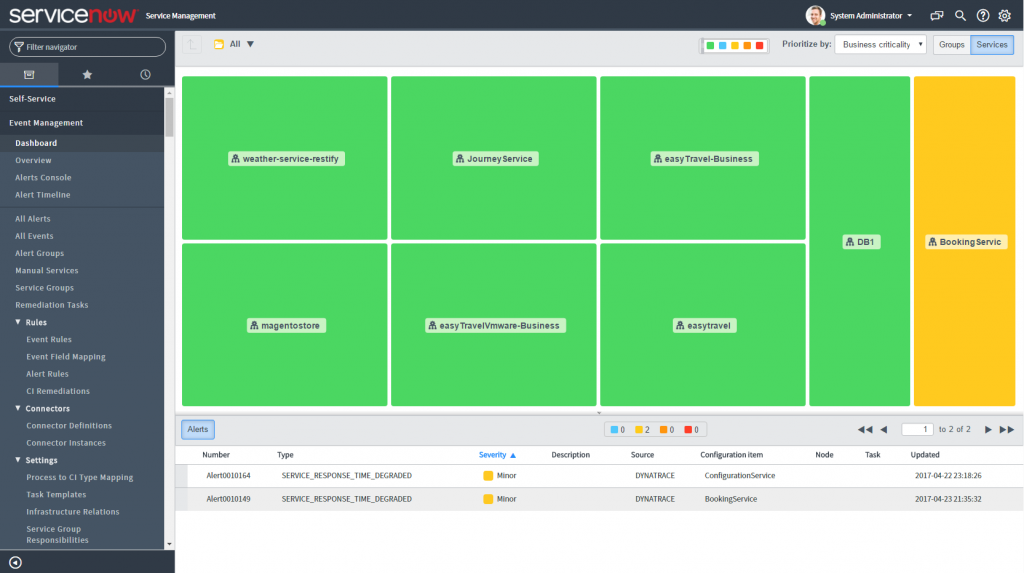Toggle the Groups view button
The height and width of the screenshot is (573, 1024).
tap(951, 45)
